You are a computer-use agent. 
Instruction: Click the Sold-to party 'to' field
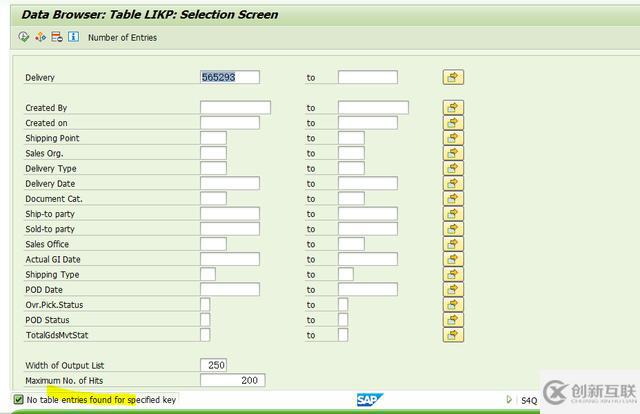click(x=368, y=229)
